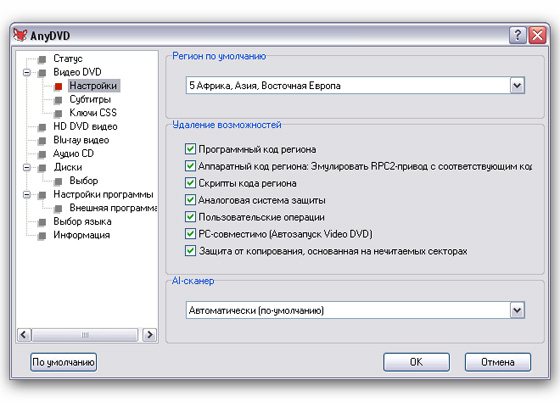This screenshot has height=402, width=560.
Task: Click the tree horizontal scrollbar thumb
Action: tap(85, 335)
